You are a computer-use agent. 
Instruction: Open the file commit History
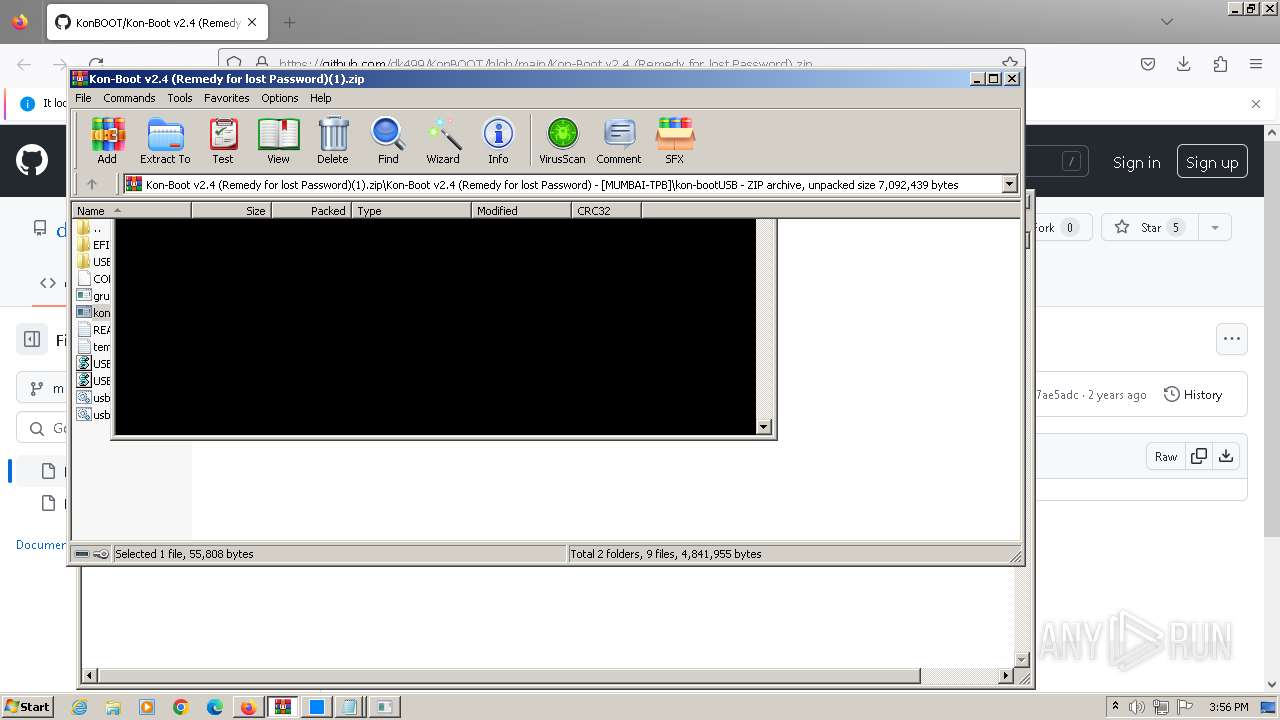[x=1193, y=395]
